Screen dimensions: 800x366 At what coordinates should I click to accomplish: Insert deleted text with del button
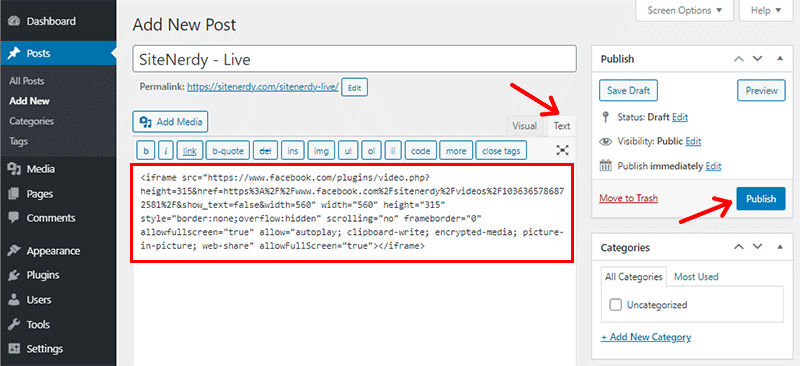point(265,151)
